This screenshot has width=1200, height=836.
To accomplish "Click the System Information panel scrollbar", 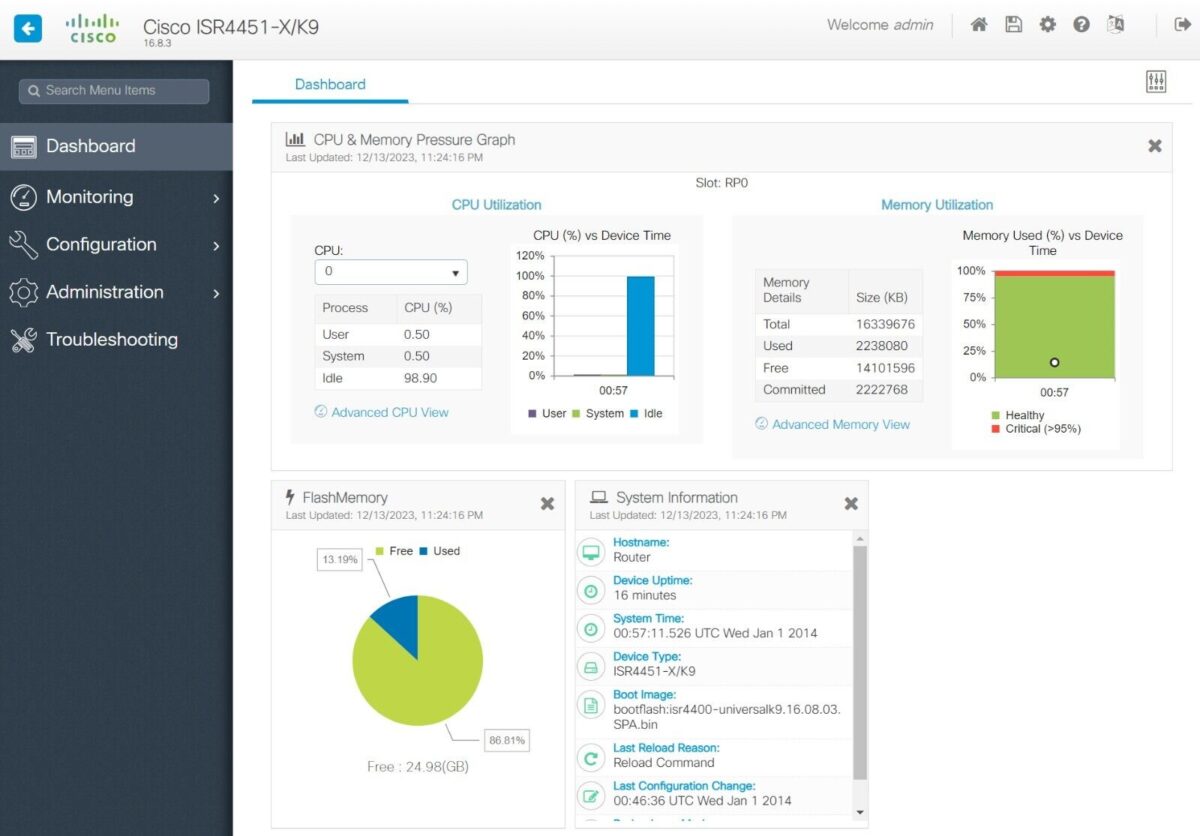I will coord(859,660).
